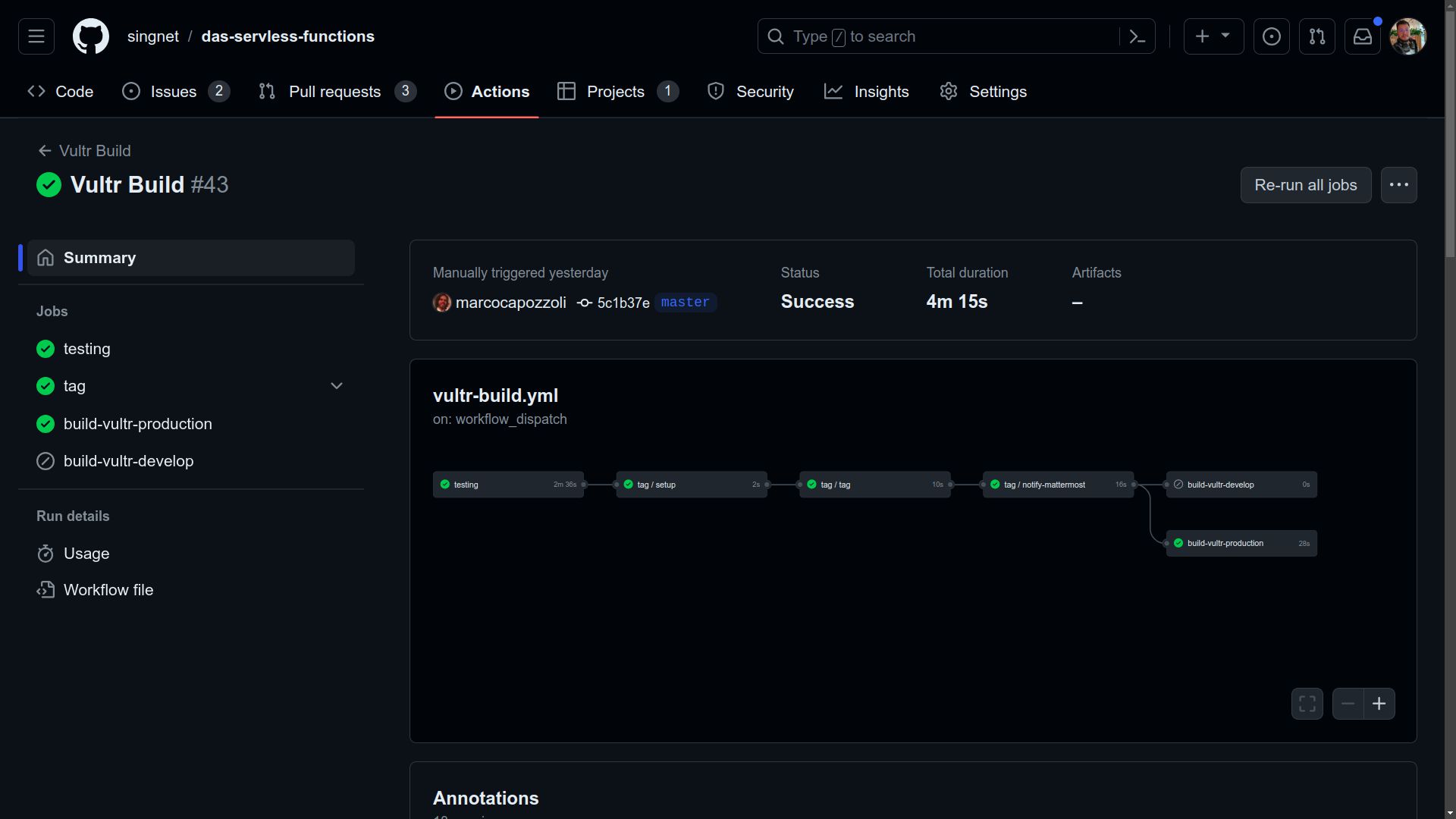1456x819 pixels.
Task: Go to the singnet organization link
Action: 153,36
